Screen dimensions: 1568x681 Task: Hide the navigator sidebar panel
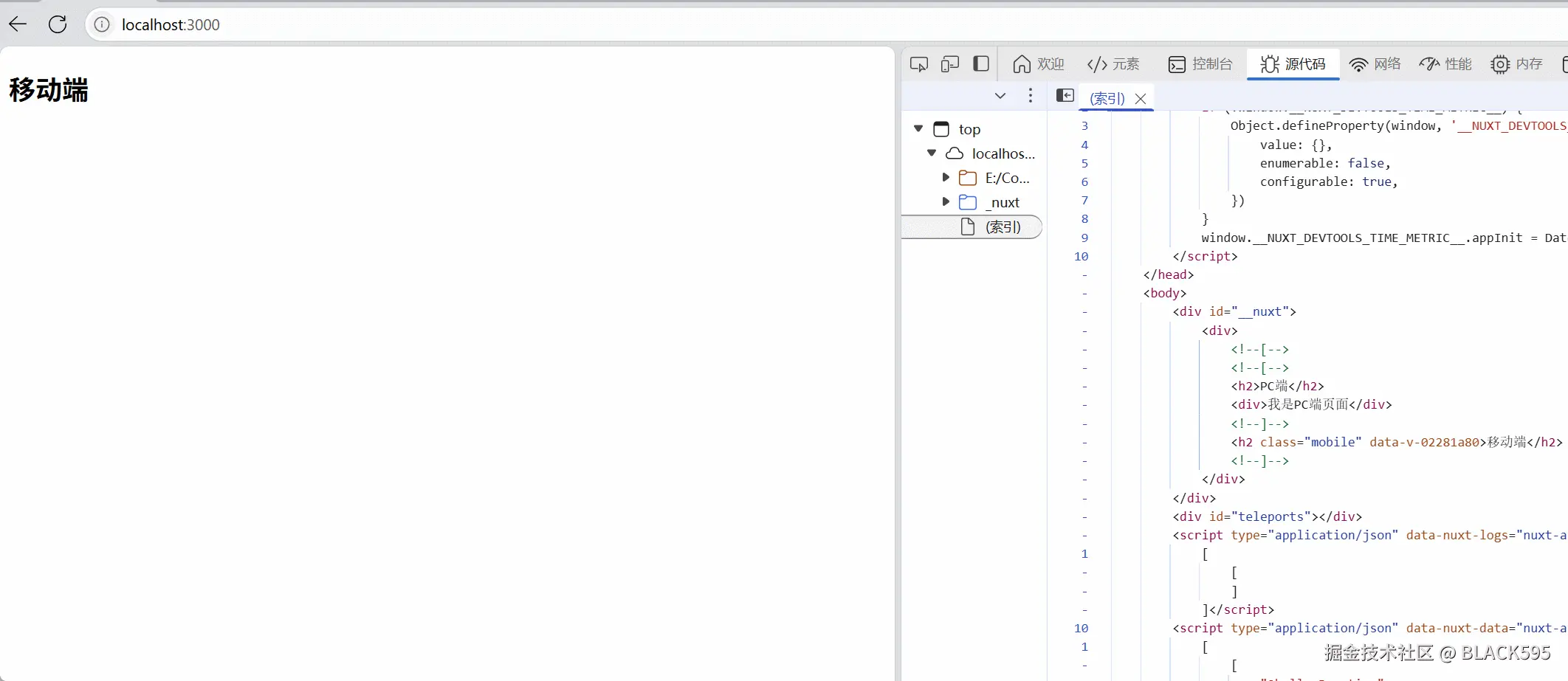[1065, 95]
